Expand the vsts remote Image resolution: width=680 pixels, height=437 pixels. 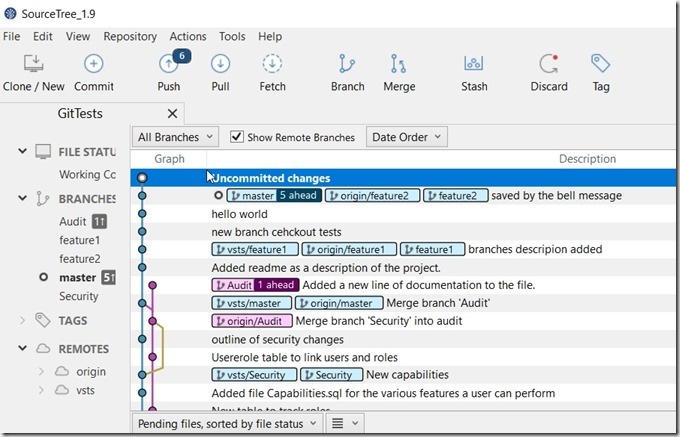41,390
